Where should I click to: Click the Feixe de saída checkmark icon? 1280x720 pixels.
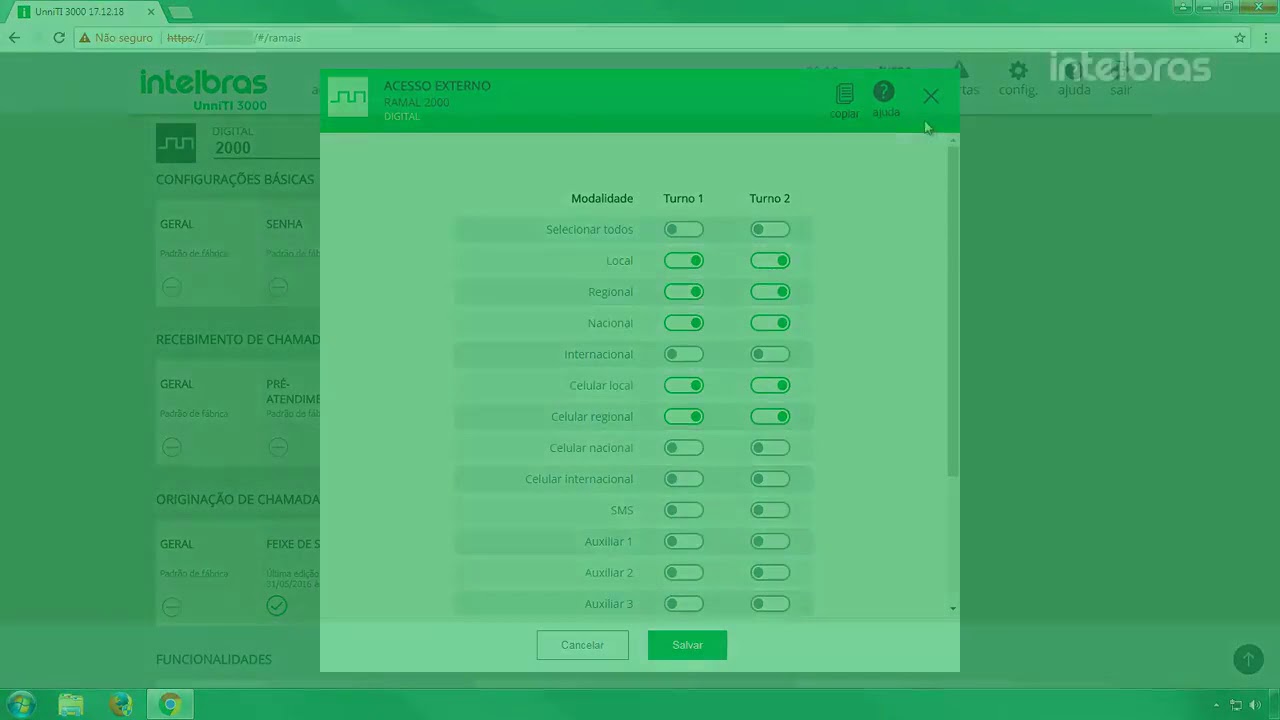(277, 606)
